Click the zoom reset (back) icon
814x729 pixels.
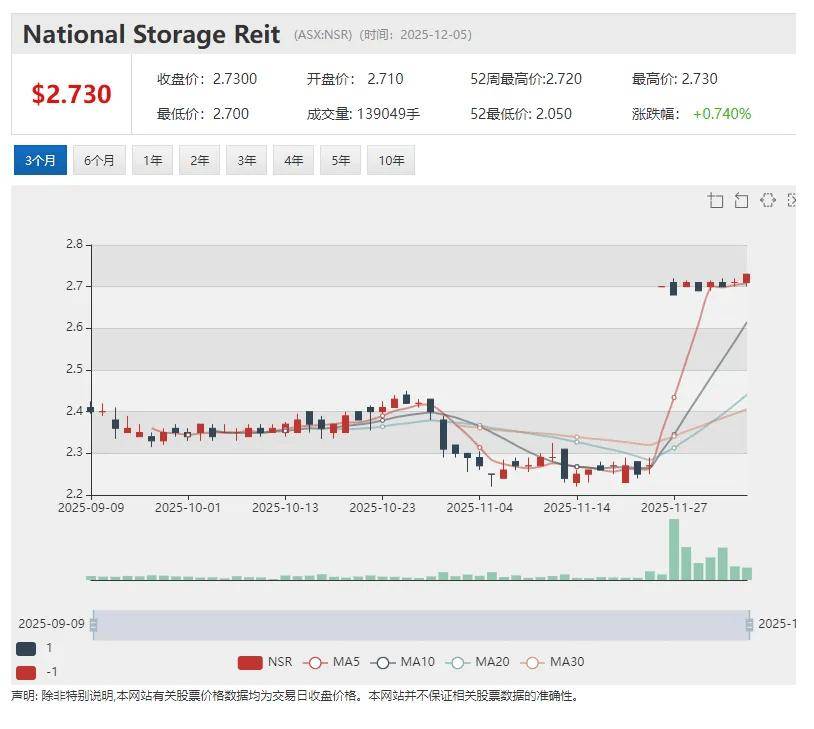click(741, 201)
